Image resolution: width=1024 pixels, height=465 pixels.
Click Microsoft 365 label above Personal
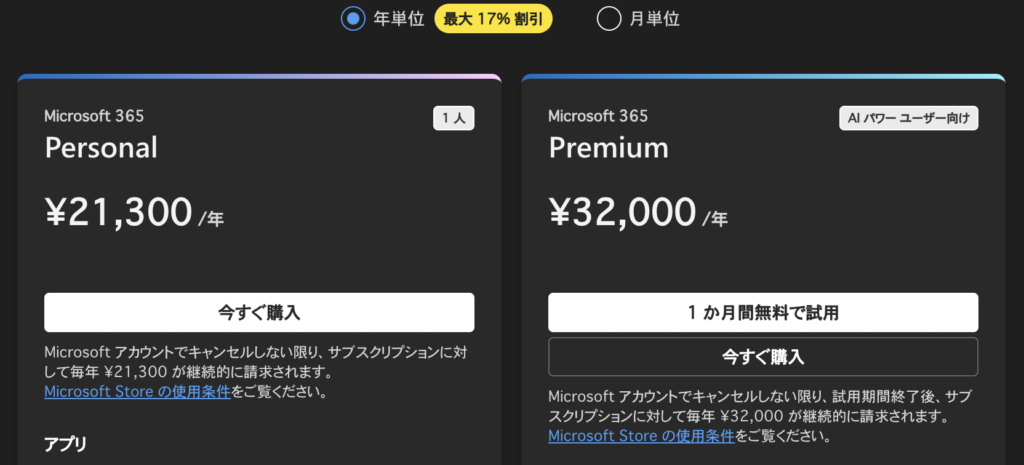coord(94,116)
